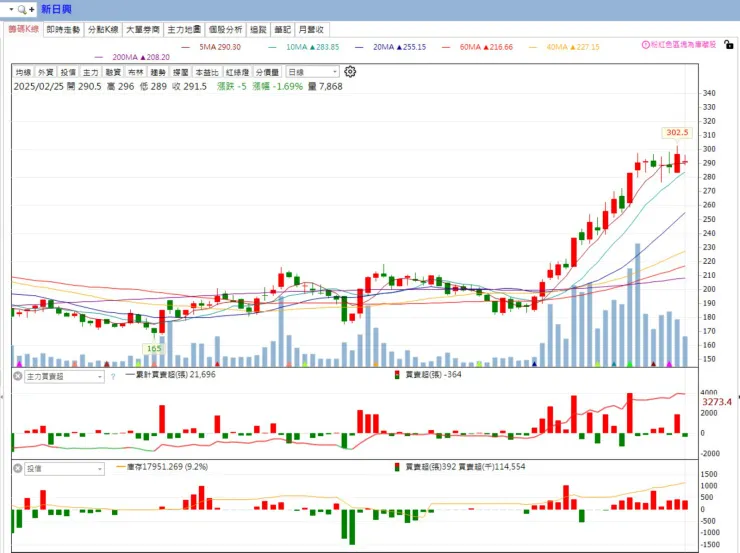
Task: Click the 庫存17951.269 (9.2%) legend
Action: point(162,467)
